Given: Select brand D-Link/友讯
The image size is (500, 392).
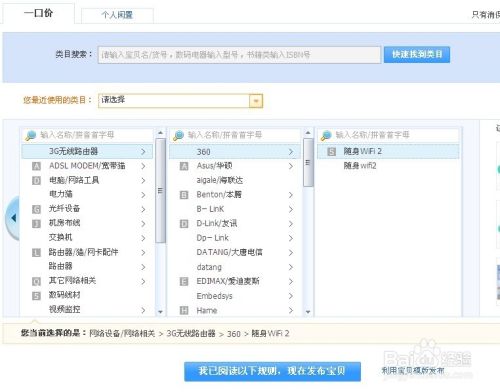Looking at the screenshot, I should tap(235, 224).
